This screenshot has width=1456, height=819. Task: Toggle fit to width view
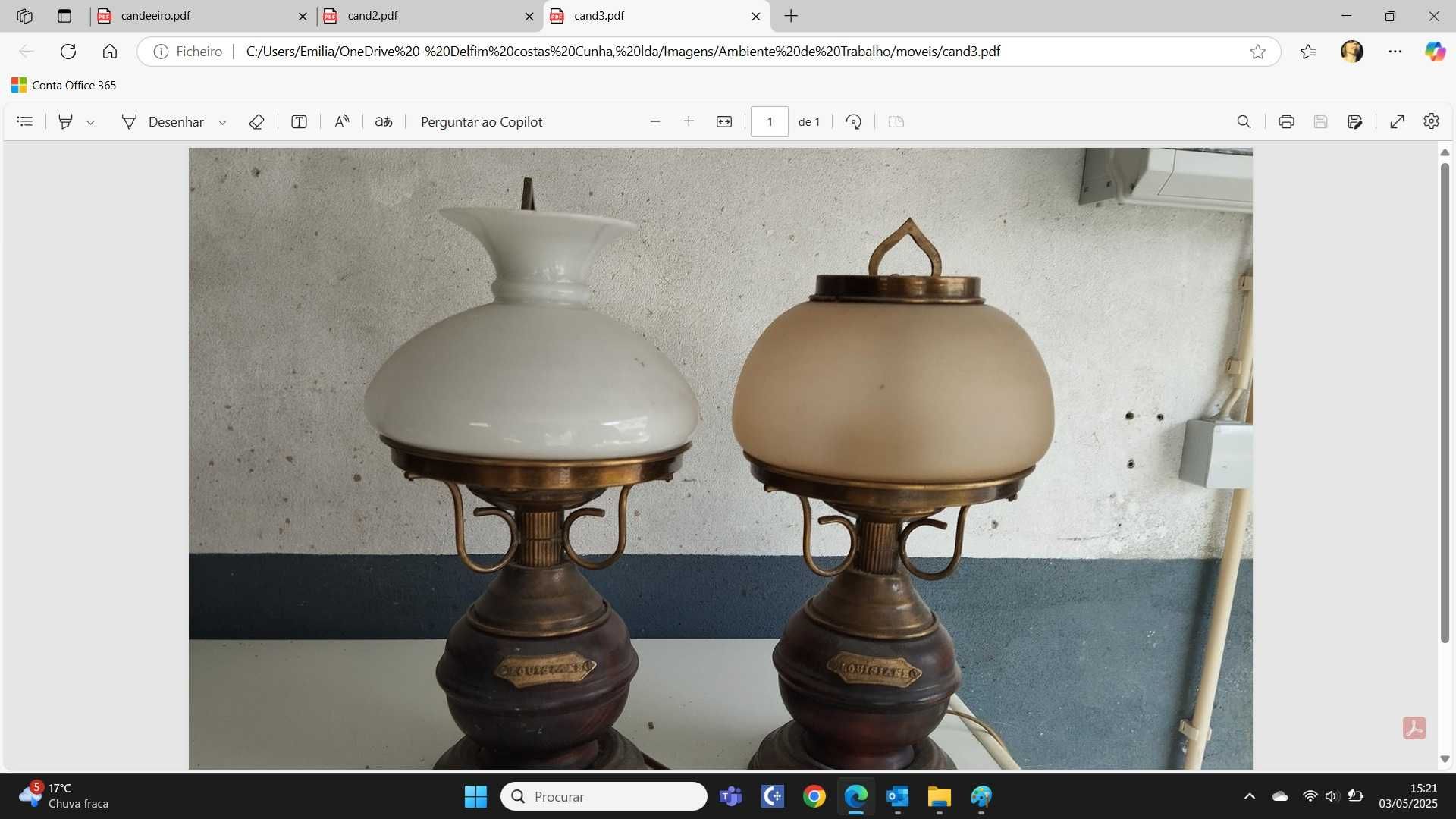pos(724,121)
